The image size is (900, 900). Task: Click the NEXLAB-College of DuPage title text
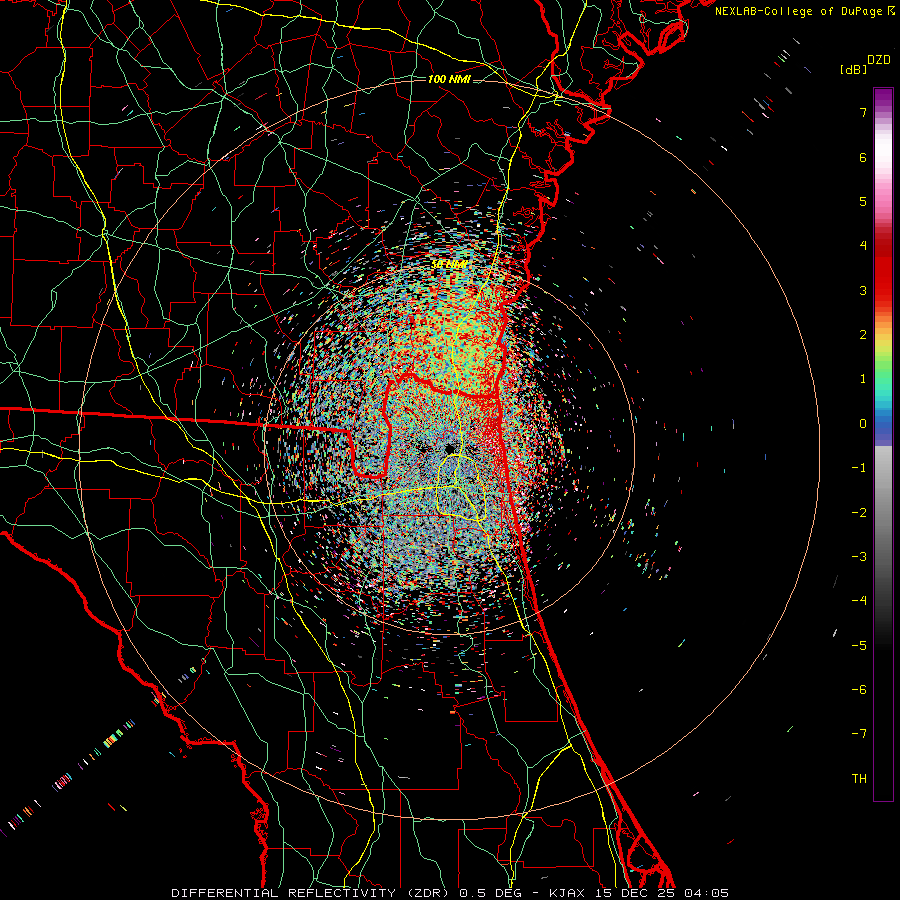pos(804,11)
